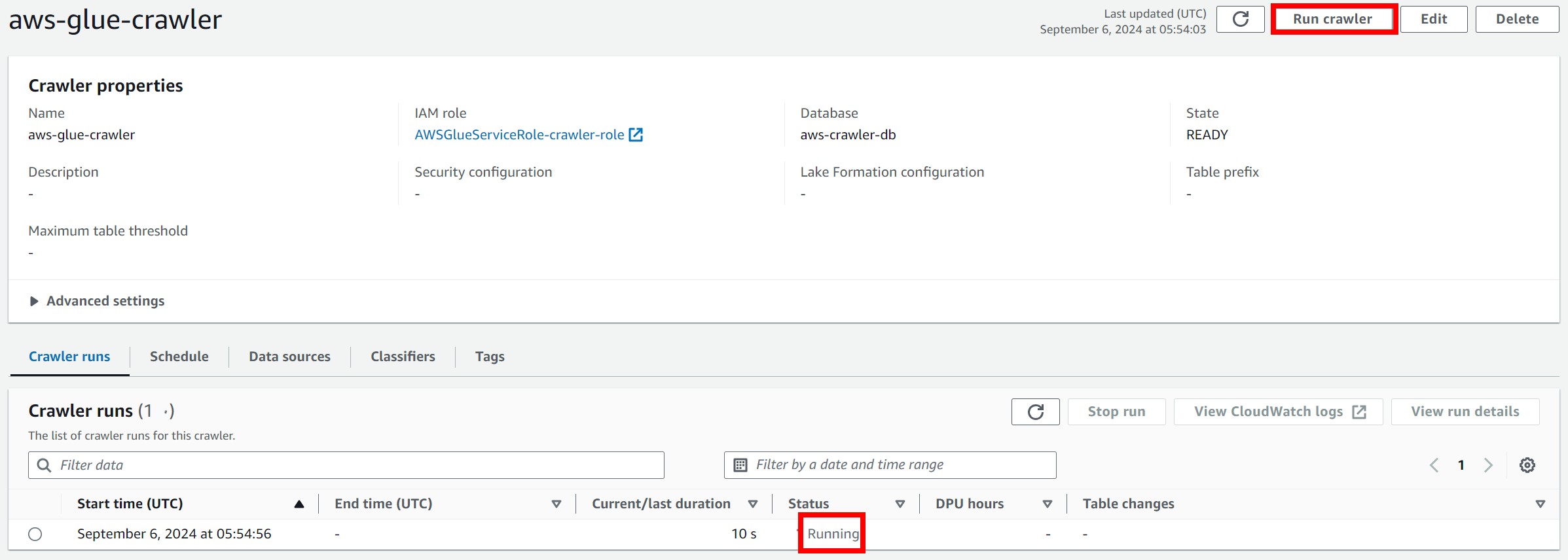Select the Tags tab
The width and height of the screenshot is (1568, 560).
490,357
